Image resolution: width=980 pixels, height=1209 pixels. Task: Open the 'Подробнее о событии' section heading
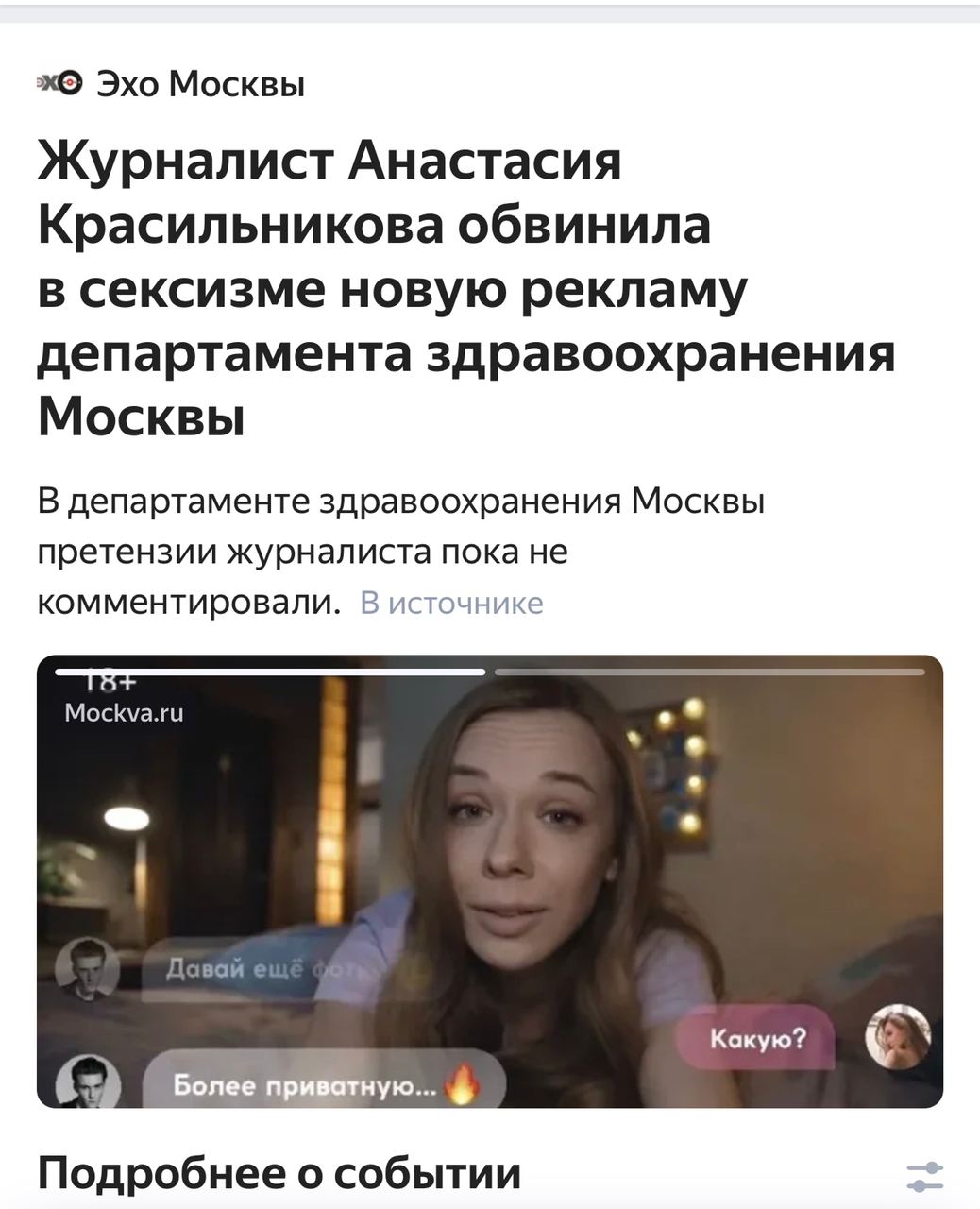tap(279, 1173)
